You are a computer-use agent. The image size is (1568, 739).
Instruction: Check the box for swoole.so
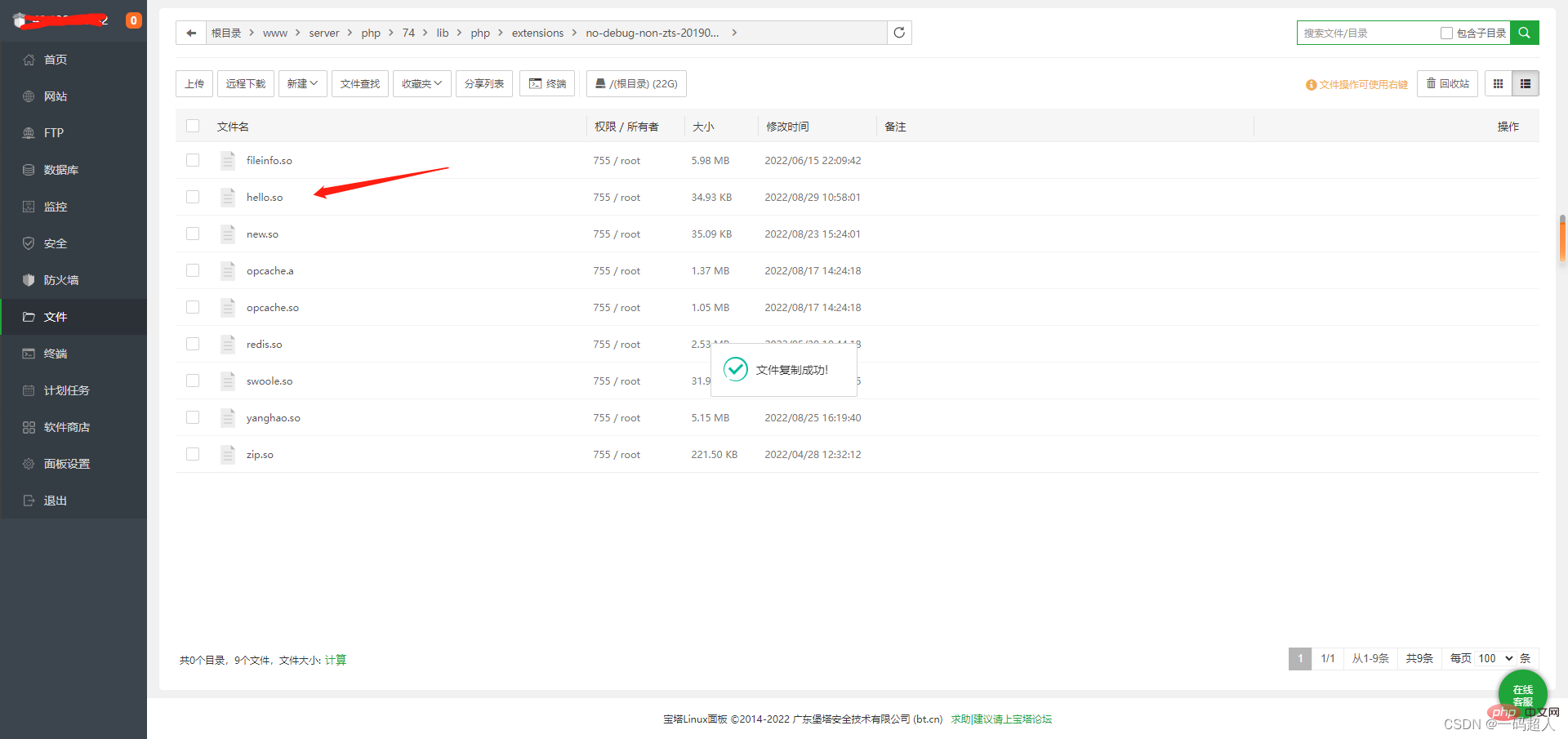193,381
